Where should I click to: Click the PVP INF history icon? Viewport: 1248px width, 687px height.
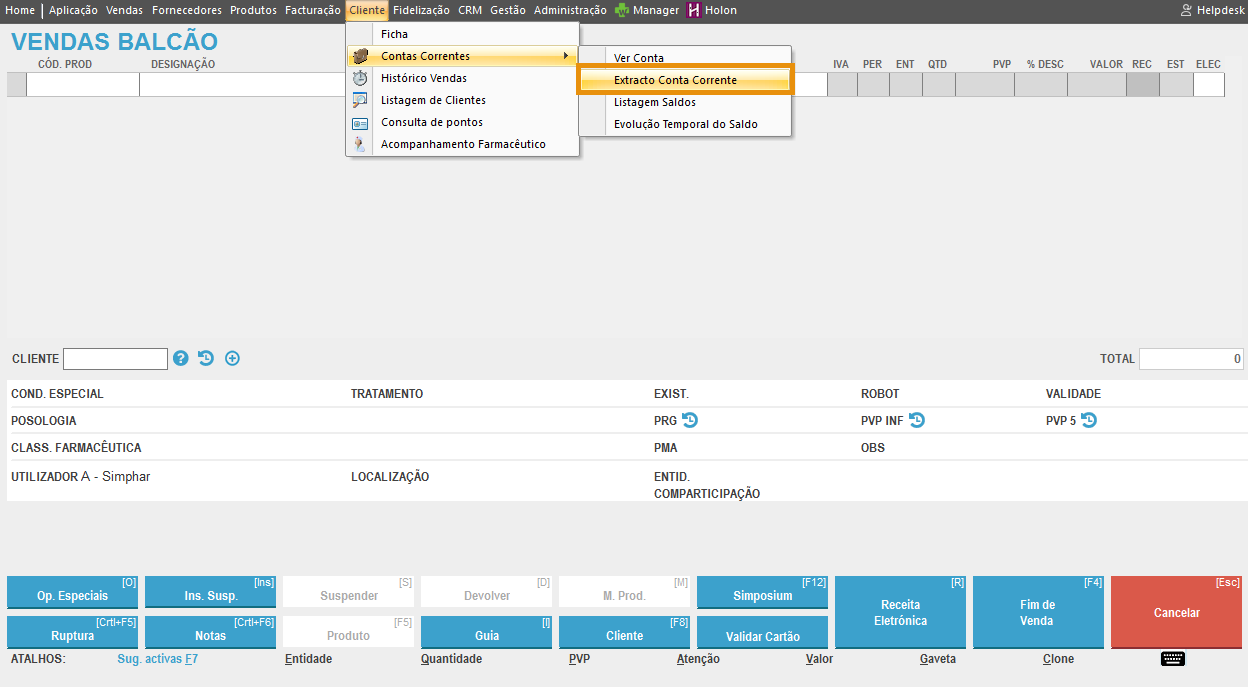[x=917, y=420]
